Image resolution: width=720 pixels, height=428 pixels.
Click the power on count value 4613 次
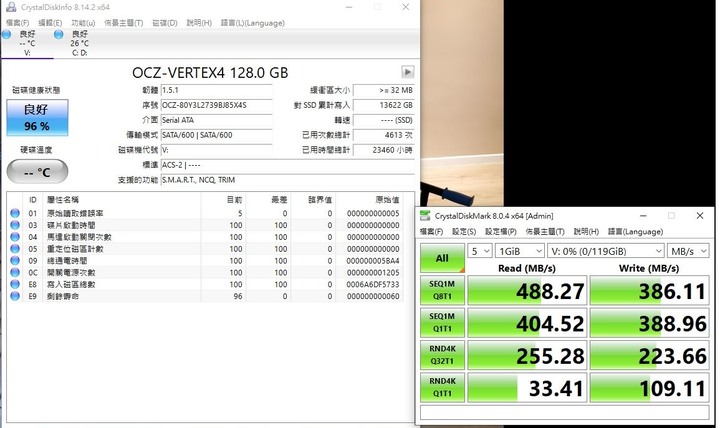[x=383, y=135]
